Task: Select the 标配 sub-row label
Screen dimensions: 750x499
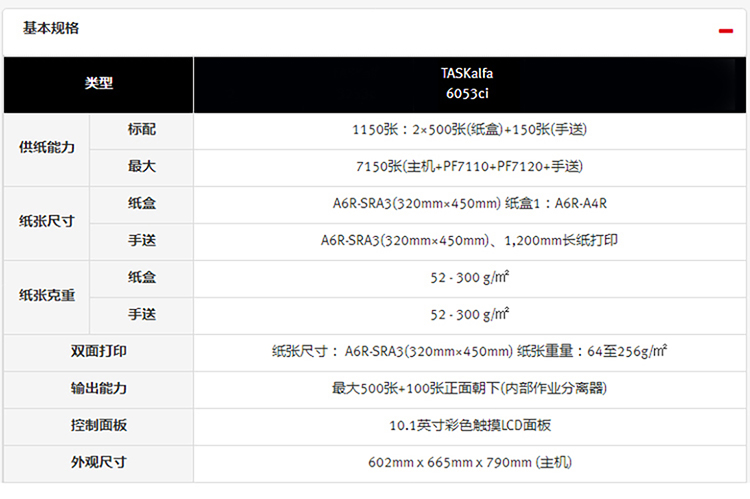Action: 141,130
